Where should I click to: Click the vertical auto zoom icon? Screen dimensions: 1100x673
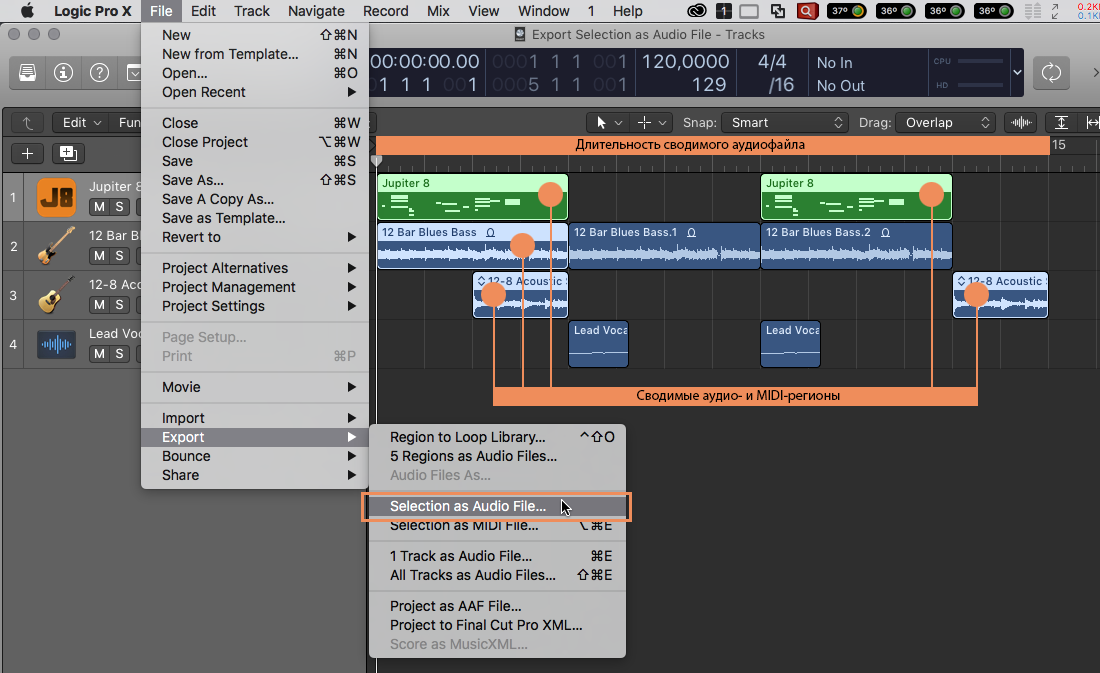[1061, 123]
